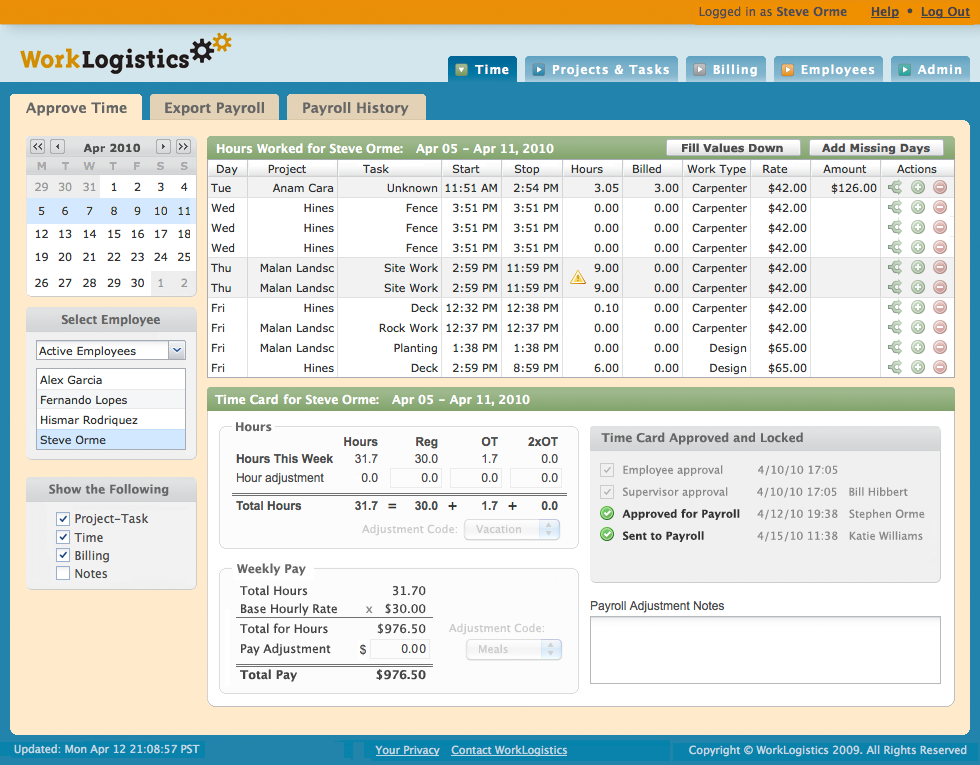Click the warning triangle on Thu hours
980x765 pixels.
pos(578,277)
